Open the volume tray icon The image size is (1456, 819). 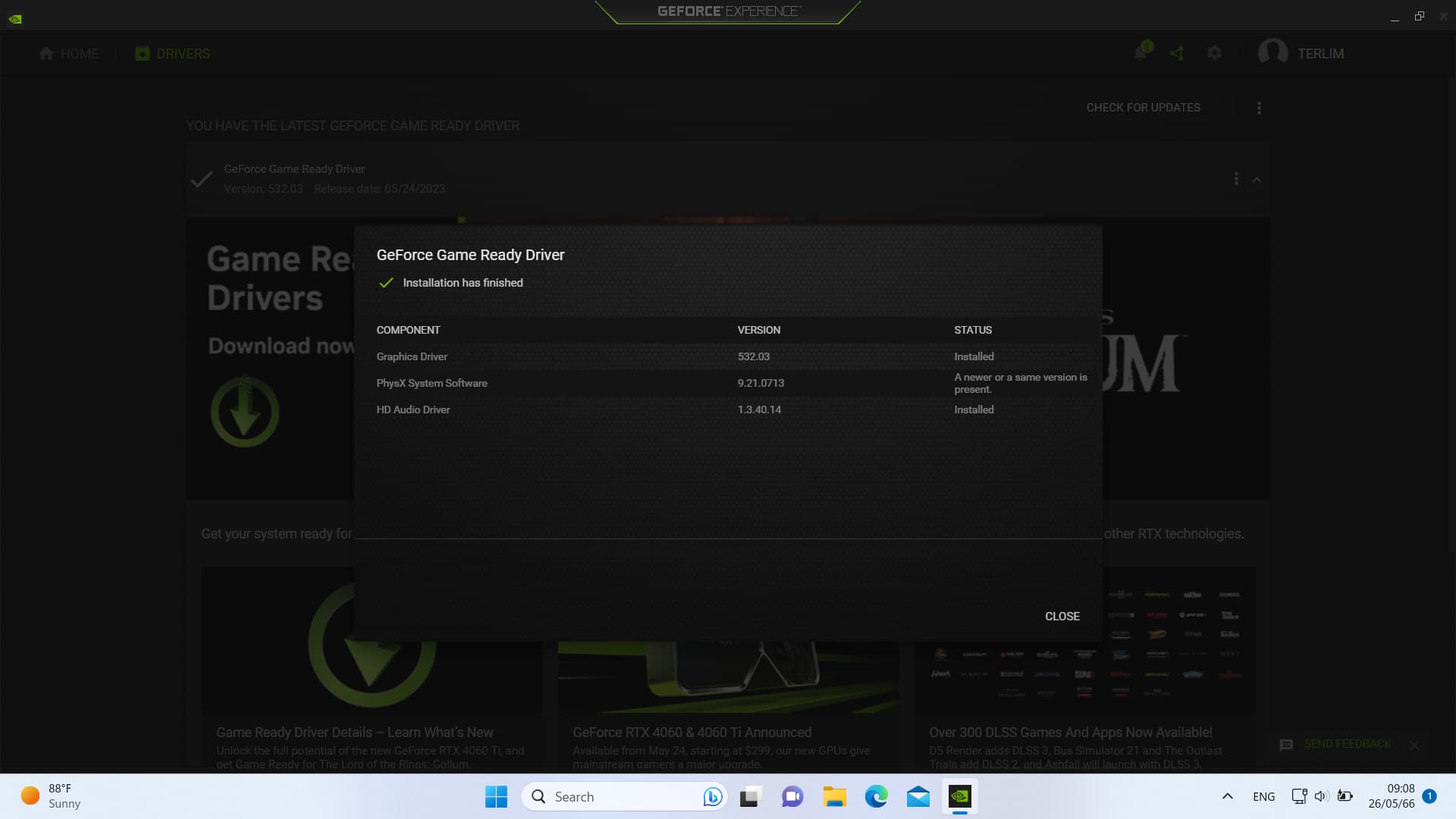(1321, 796)
